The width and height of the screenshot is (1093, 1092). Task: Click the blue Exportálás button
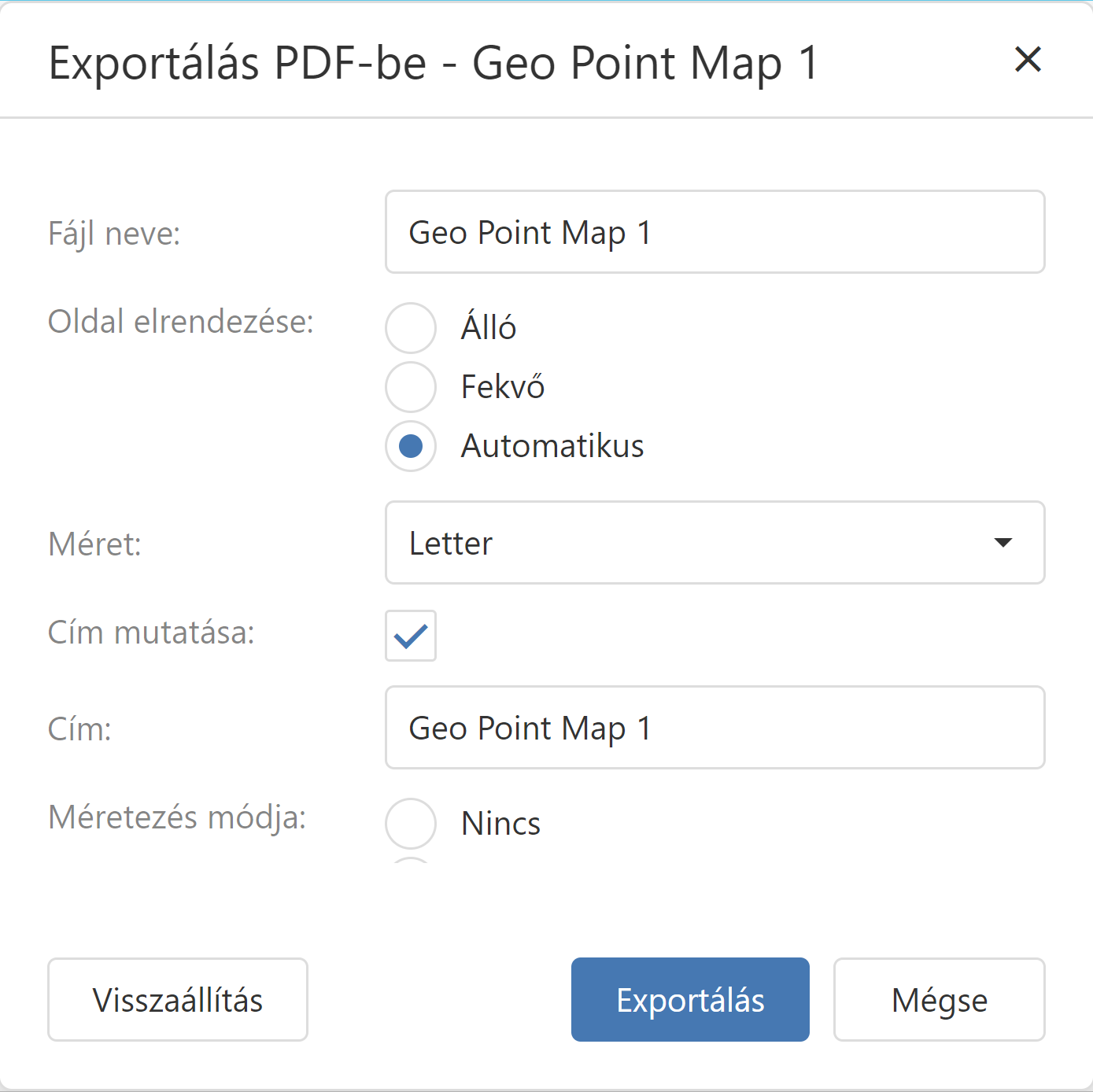[x=690, y=1000]
